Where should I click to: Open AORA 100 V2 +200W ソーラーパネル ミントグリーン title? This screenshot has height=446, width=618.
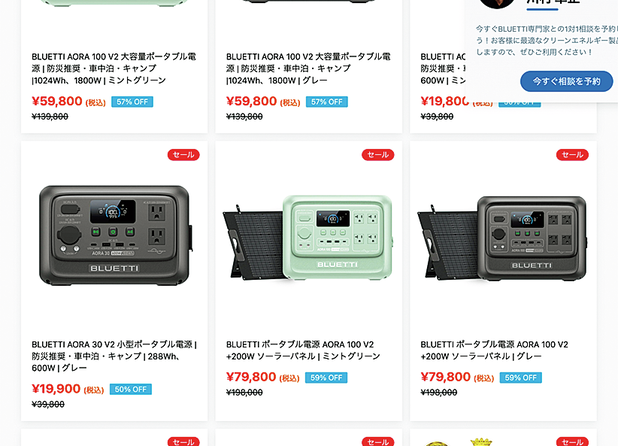point(303,350)
